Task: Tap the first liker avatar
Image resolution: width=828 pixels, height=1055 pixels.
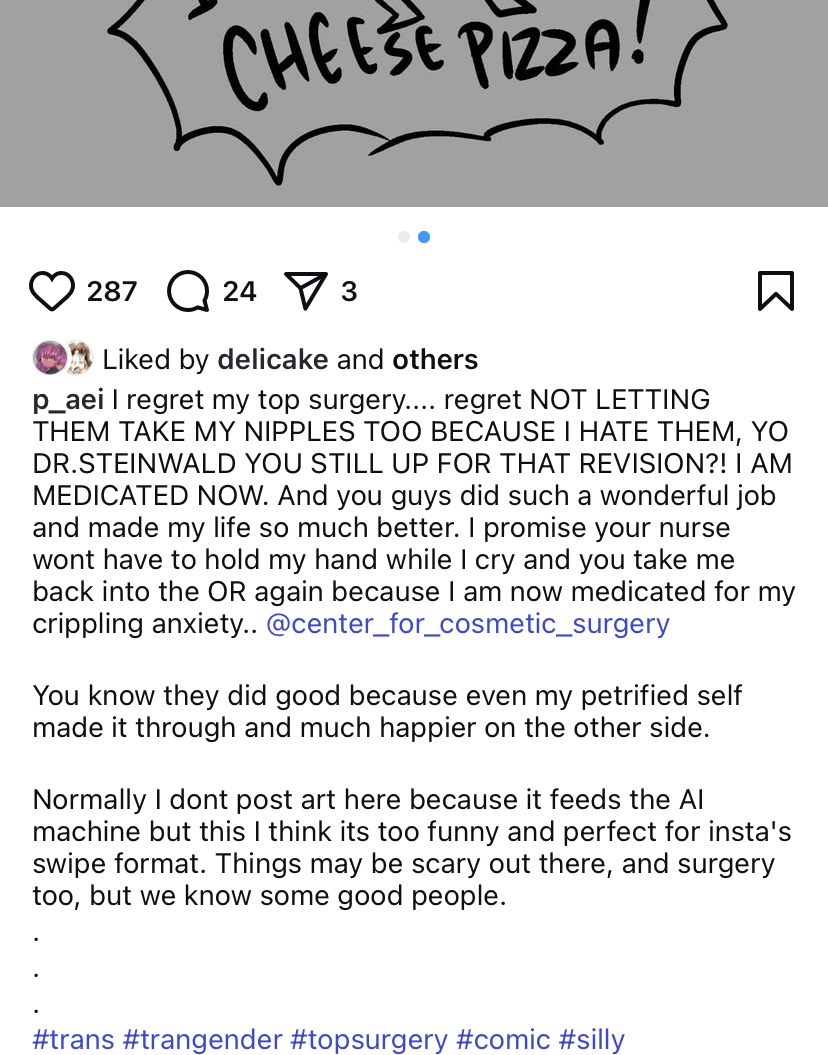Action: click(x=48, y=358)
